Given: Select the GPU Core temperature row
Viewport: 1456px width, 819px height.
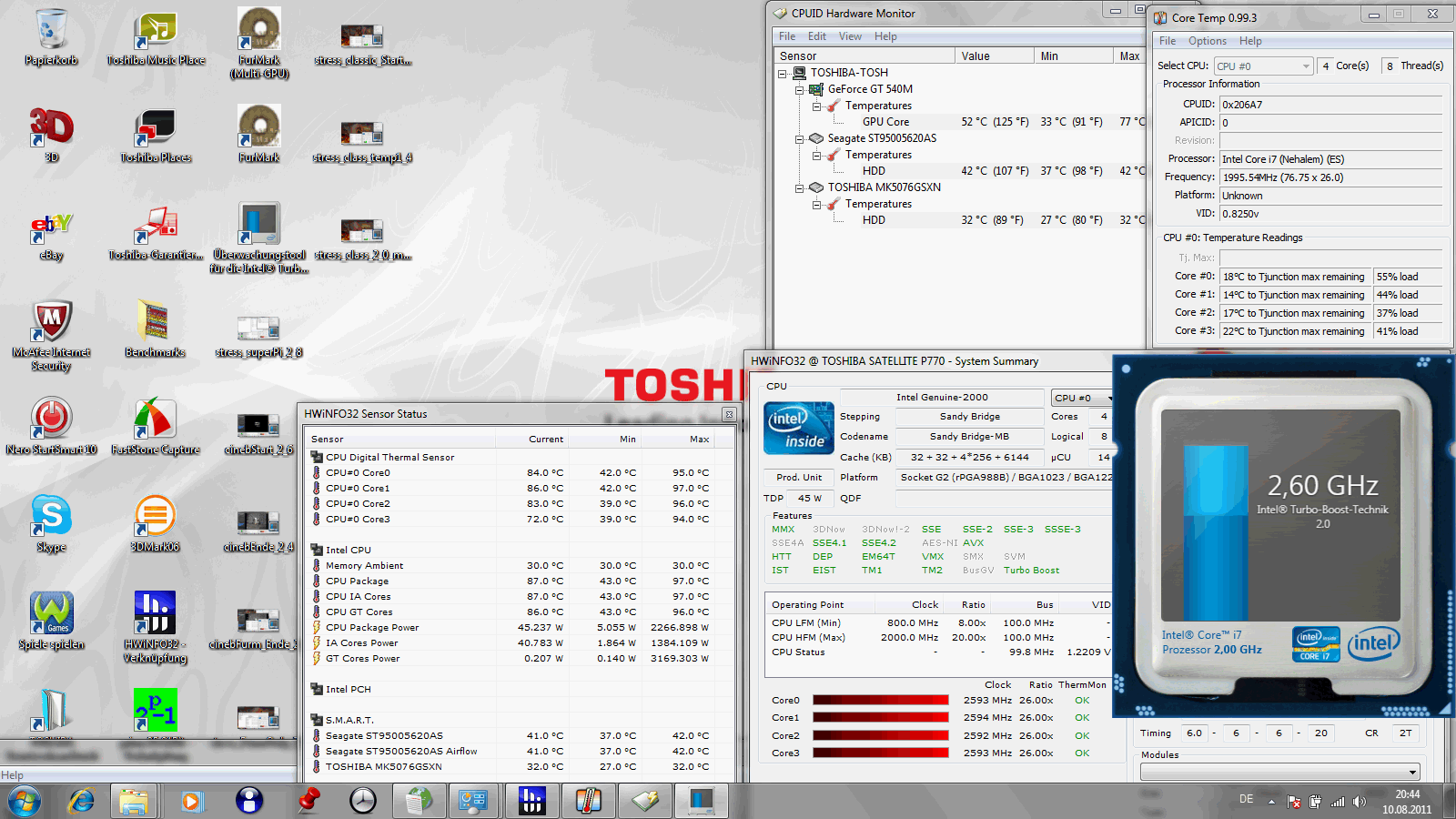Looking at the screenshot, I should point(960,122).
